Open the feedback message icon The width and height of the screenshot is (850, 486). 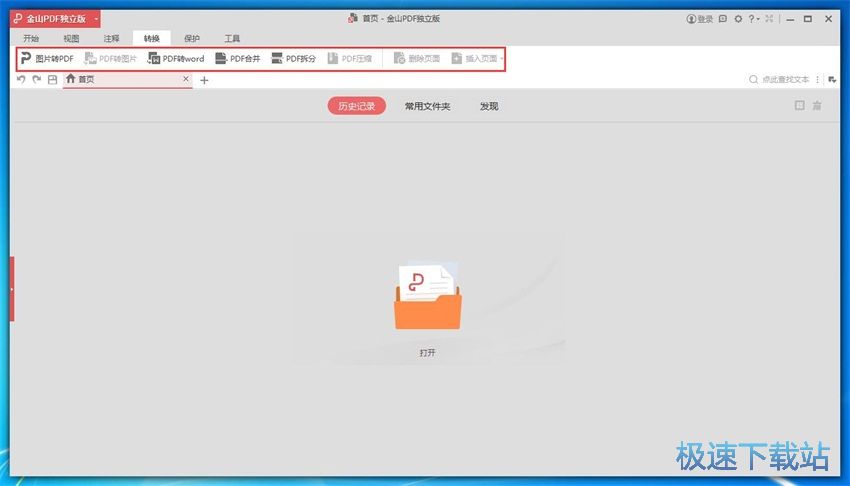[x=723, y=19]
